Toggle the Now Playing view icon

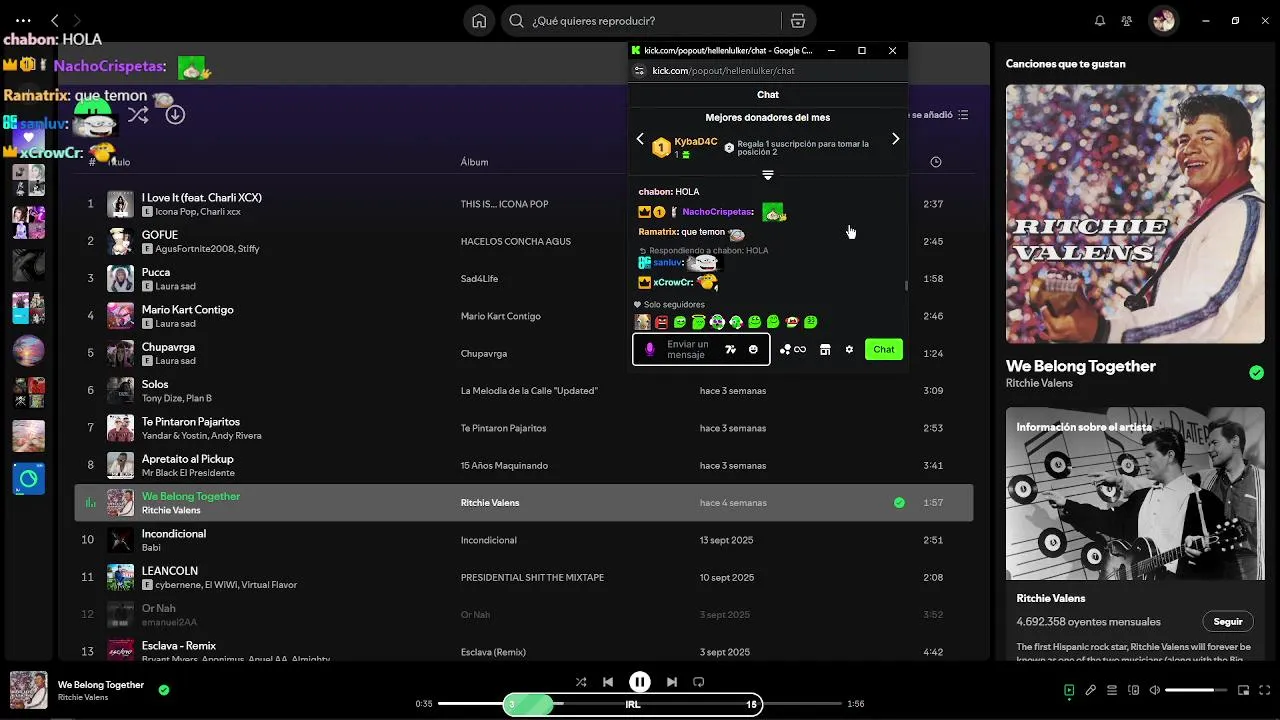pos(1069,690)
